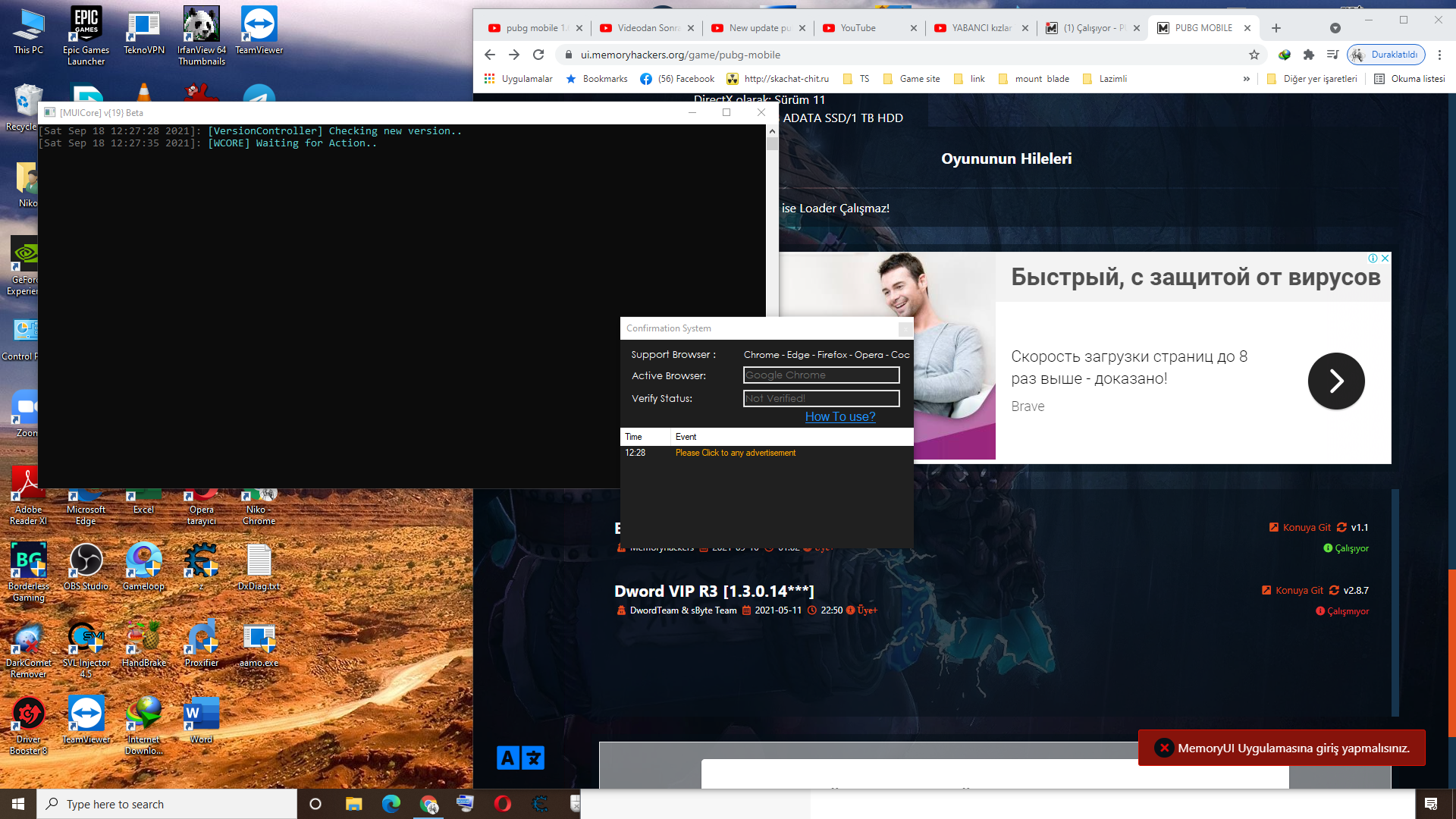Click Chrome back navigation arrow

pos(490,55)
